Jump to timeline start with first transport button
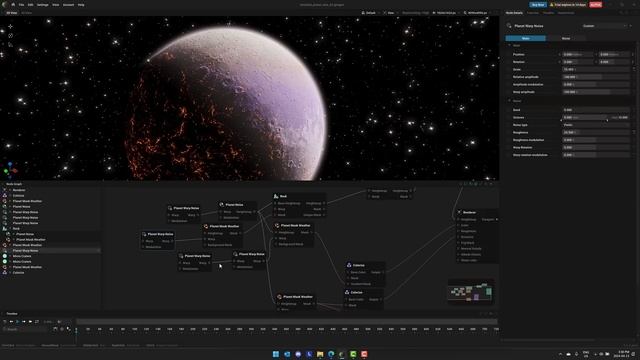The image size is (640, 360). click(5, 322)
